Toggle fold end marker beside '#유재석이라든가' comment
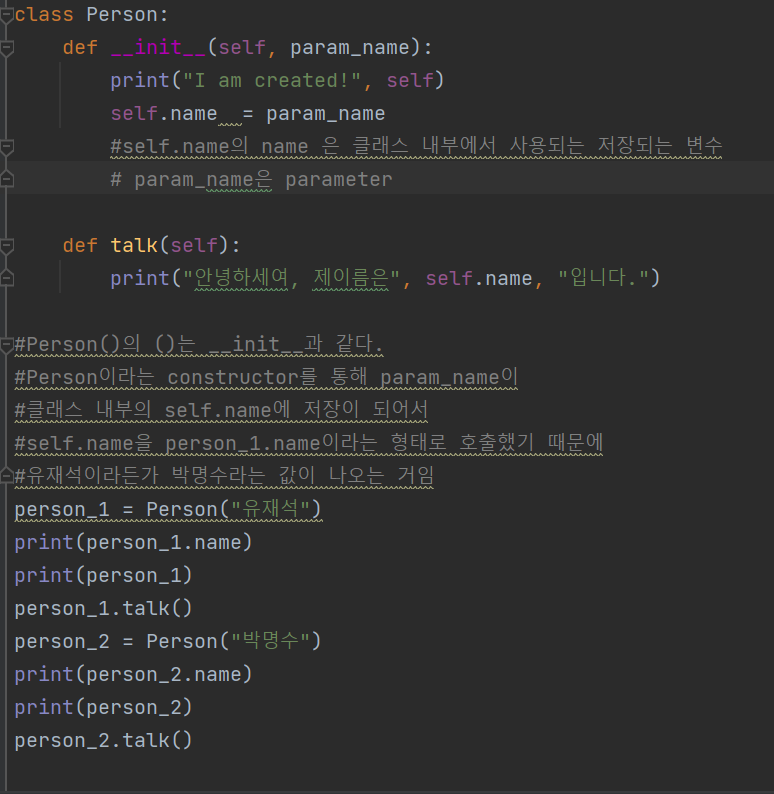Image resolution: width=774 pixels, height=794 pixels. coord(7,475)
